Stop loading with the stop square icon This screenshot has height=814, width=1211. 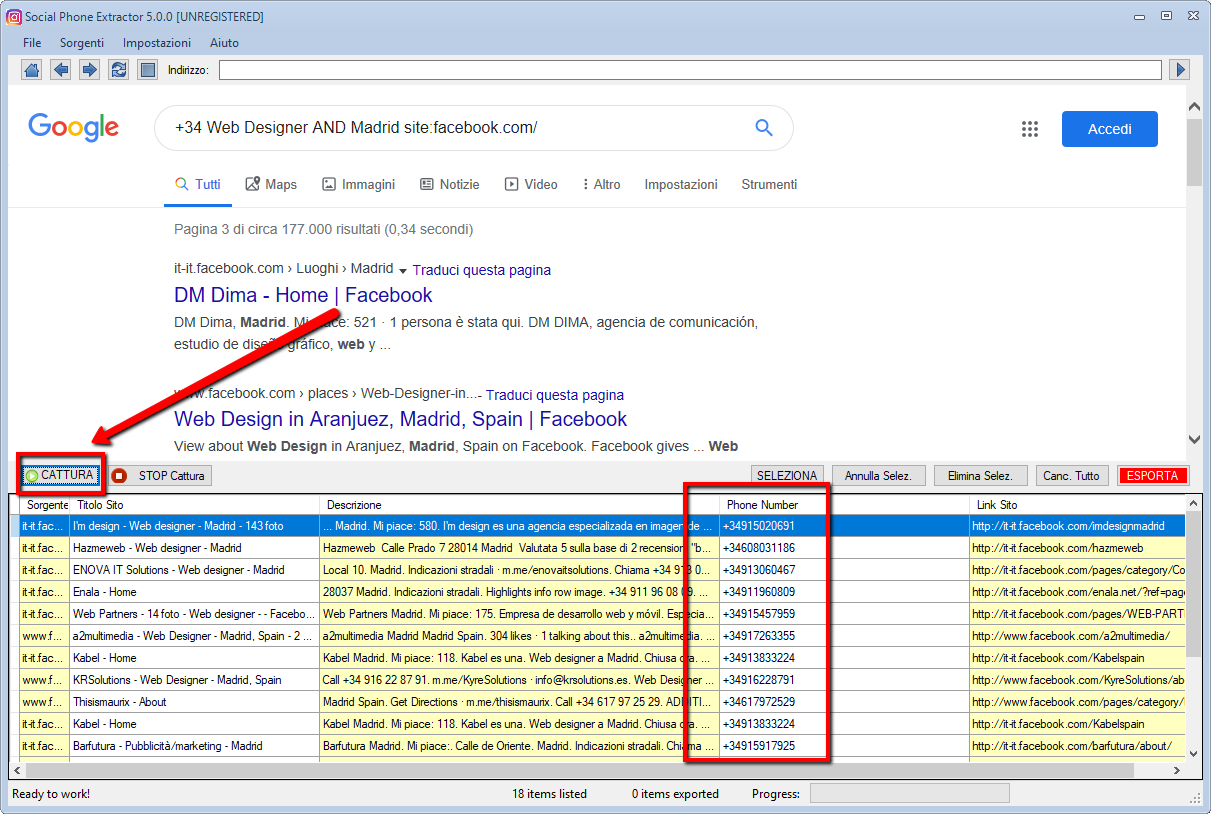coord(146,68)
